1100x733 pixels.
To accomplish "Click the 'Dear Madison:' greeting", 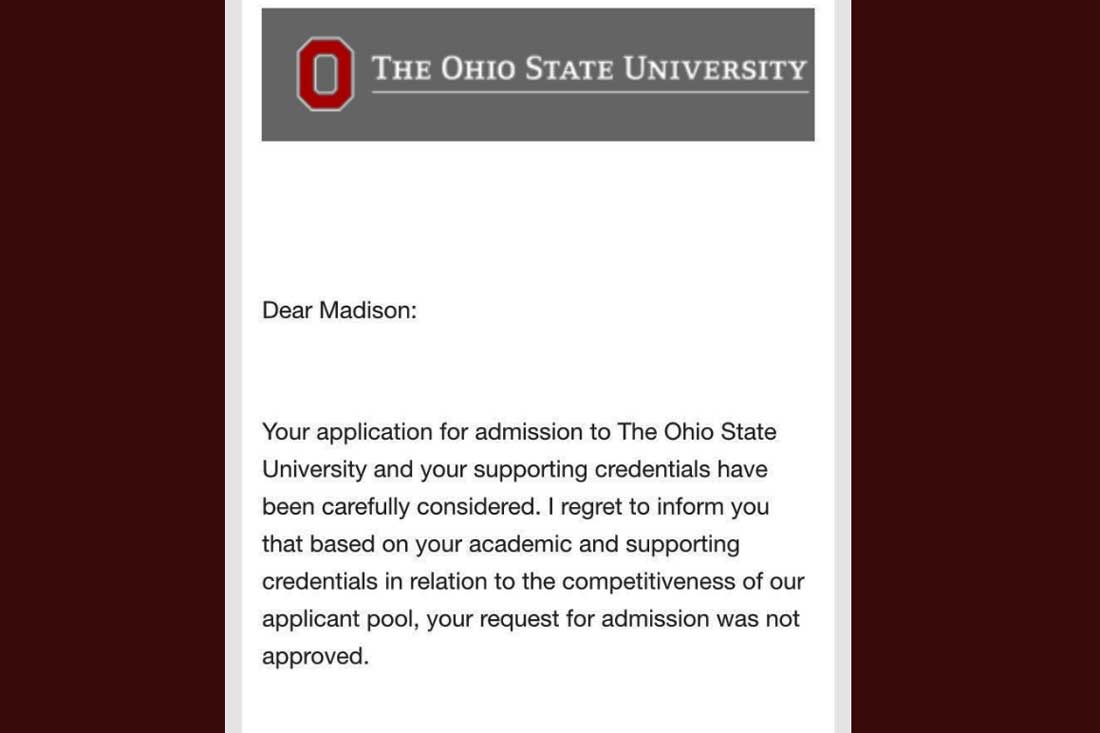I will [339, 310].
